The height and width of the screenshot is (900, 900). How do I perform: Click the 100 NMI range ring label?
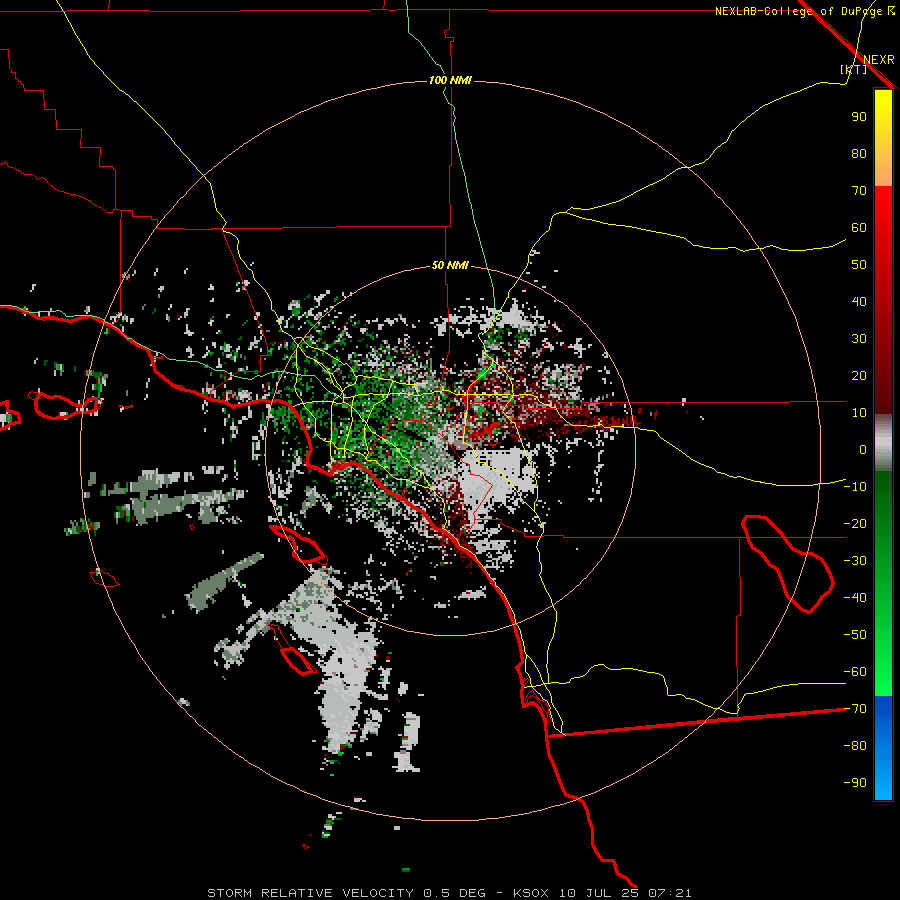point(450,80)
